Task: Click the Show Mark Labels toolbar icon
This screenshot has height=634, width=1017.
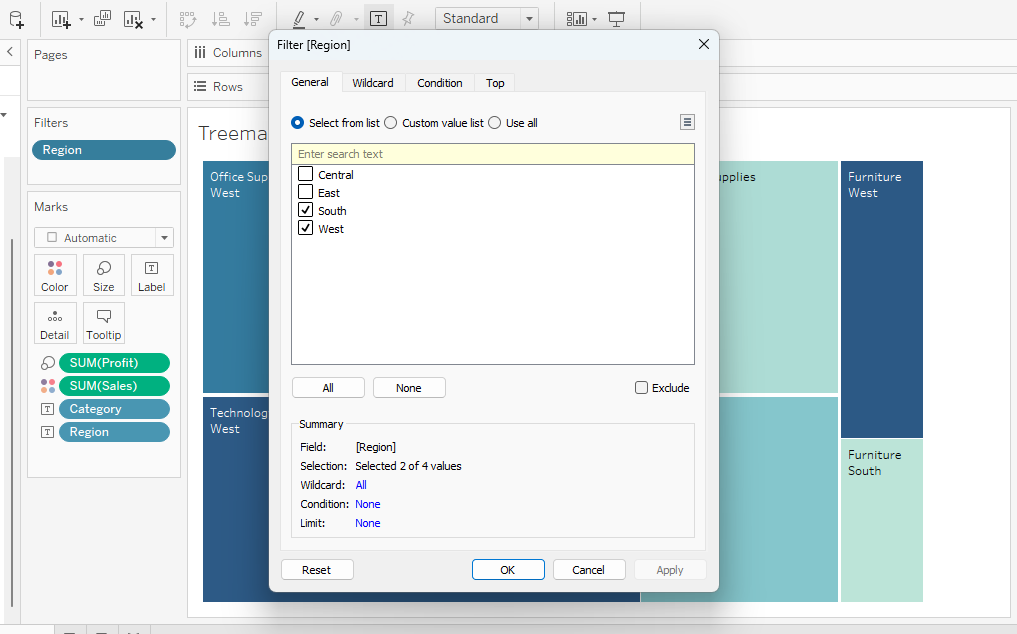Action: (378, 17)
